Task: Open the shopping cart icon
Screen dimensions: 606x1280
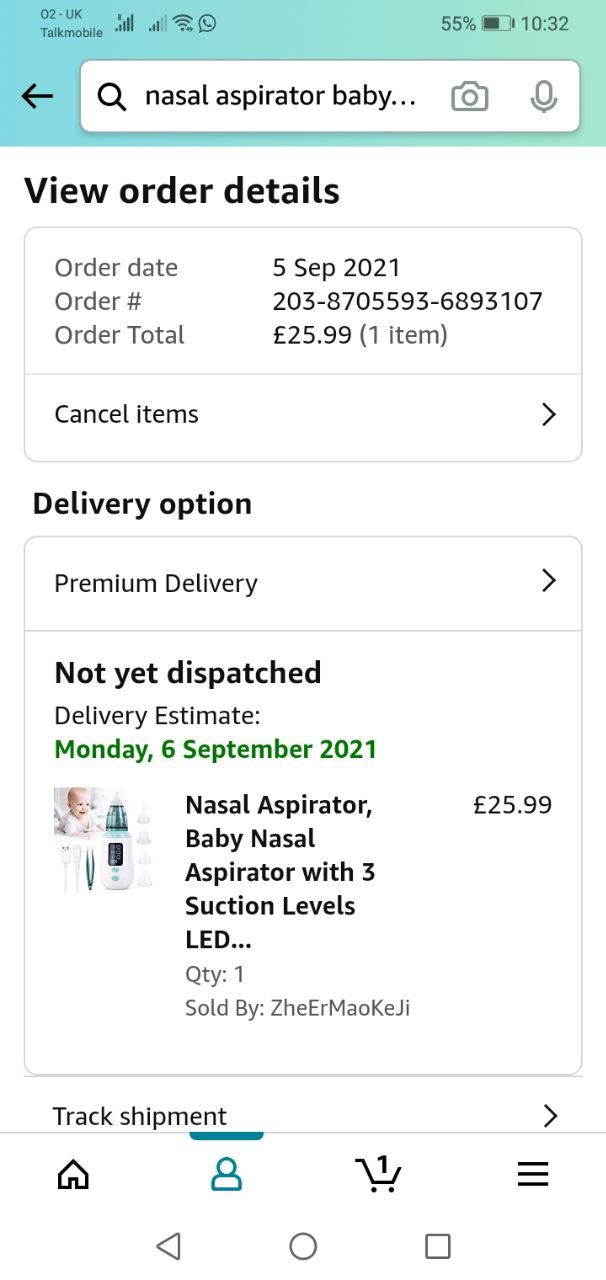Action: click(378, 1173)
